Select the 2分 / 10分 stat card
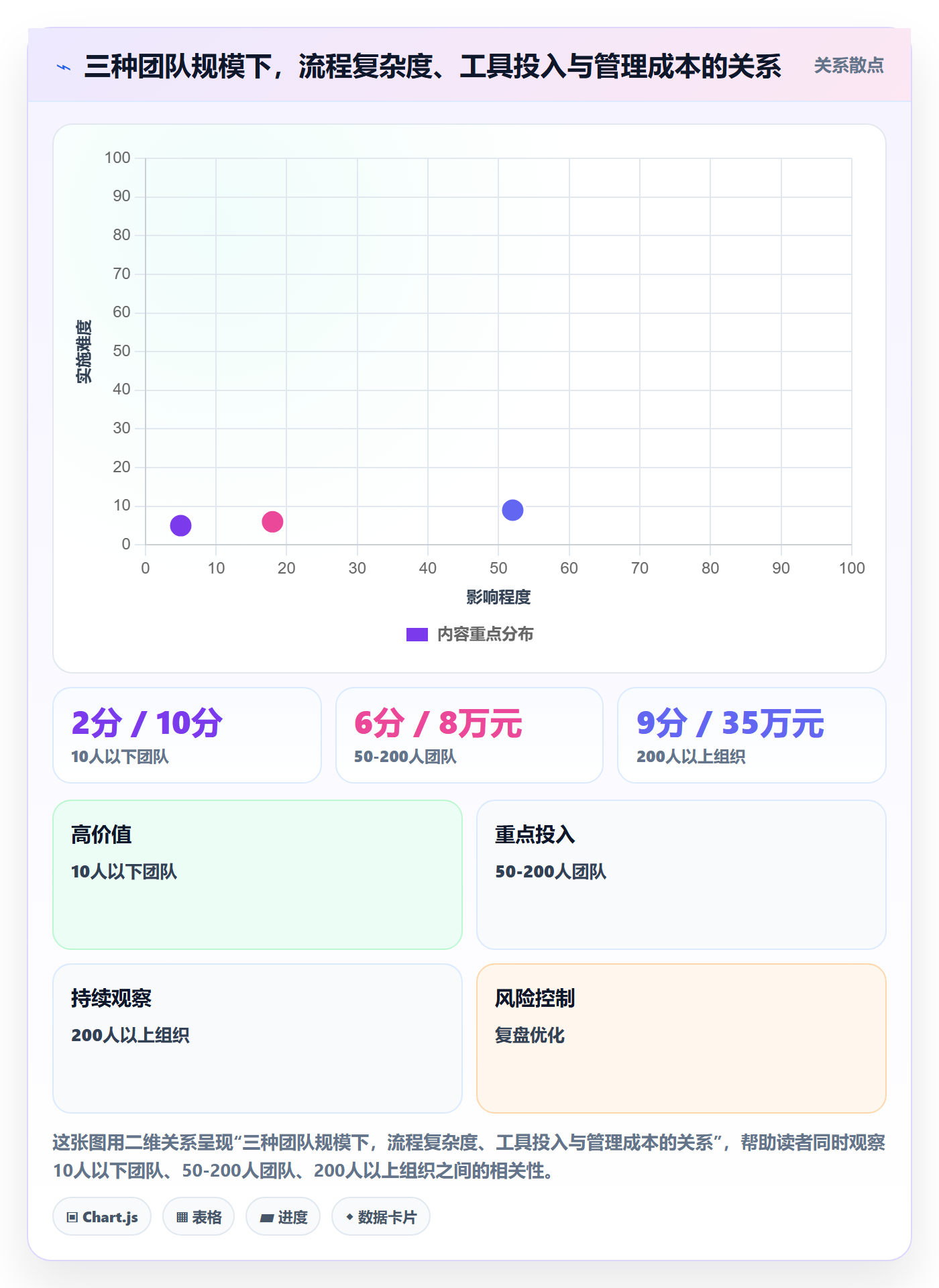Viewport: 939px width, 1288px height. pos(187,735)
